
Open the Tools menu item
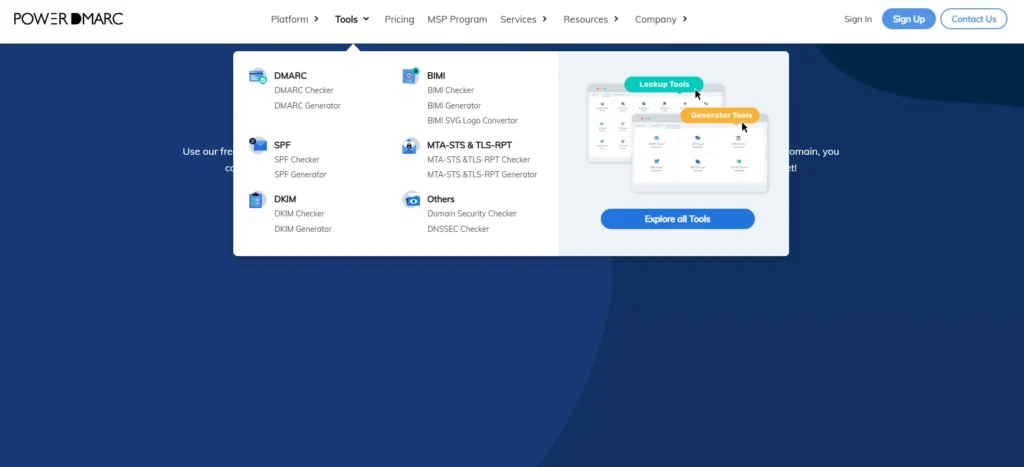click(346, 20)
